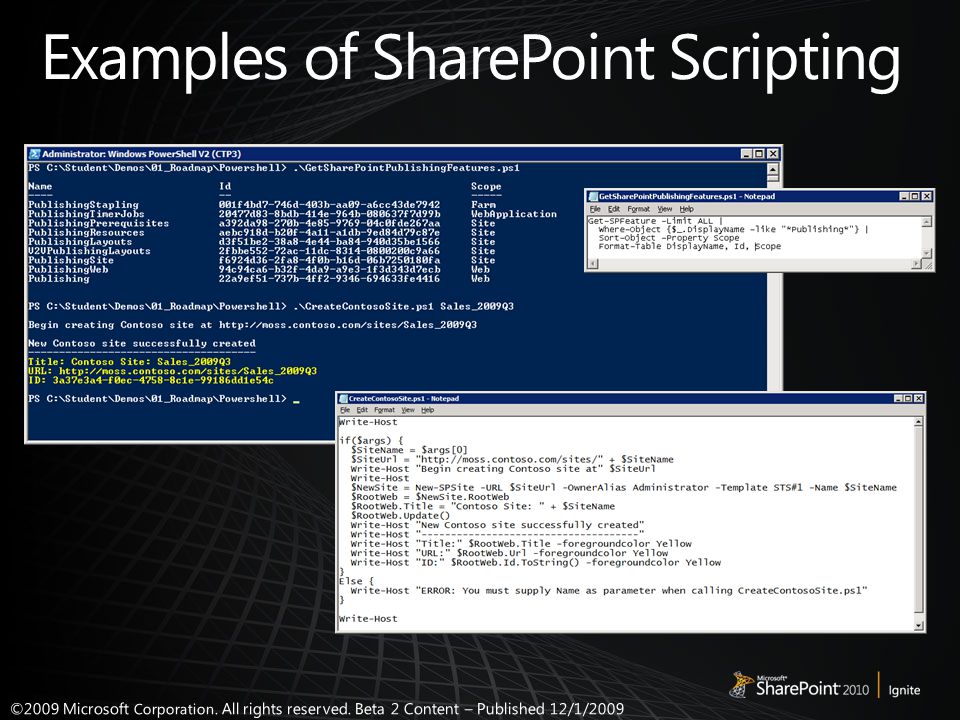Select the V2VPublishingLayouts row name
This screenshot has height=720, width=960.
click(89, 250)
